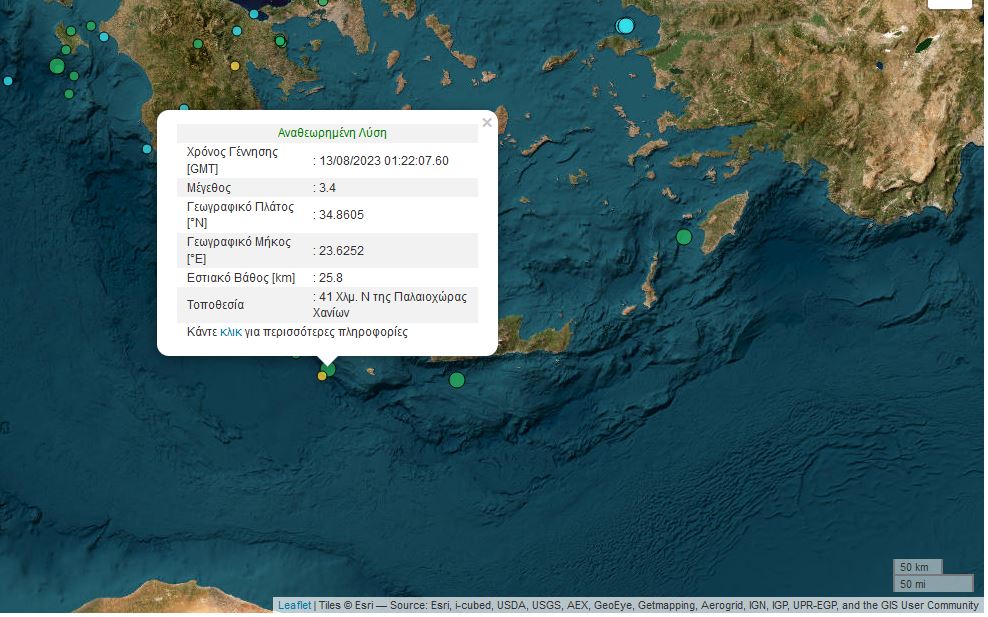Click the green marker under the popup tip
Image resolution: width=988 pixels, height=617 pixels.
click(329, 369)
